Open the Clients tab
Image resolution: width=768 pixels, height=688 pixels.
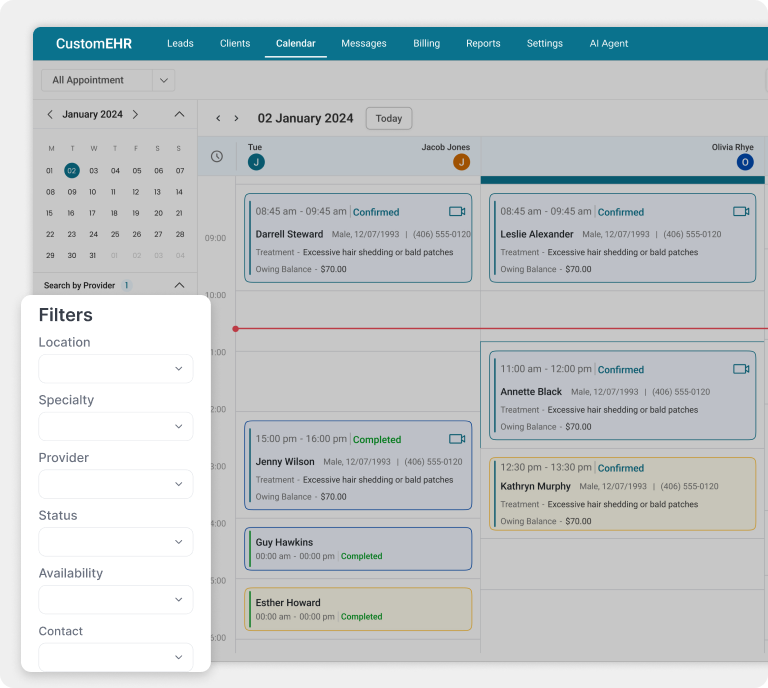click(235, 44)
